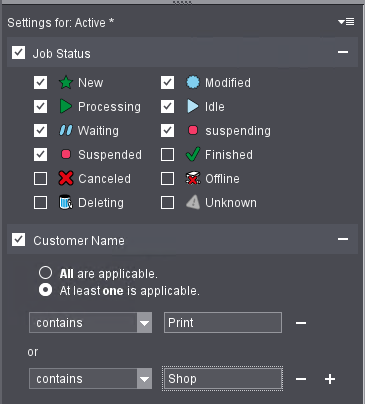Add another customer name condition with plus
Screen dimensions: 365x404
point(330,379)
